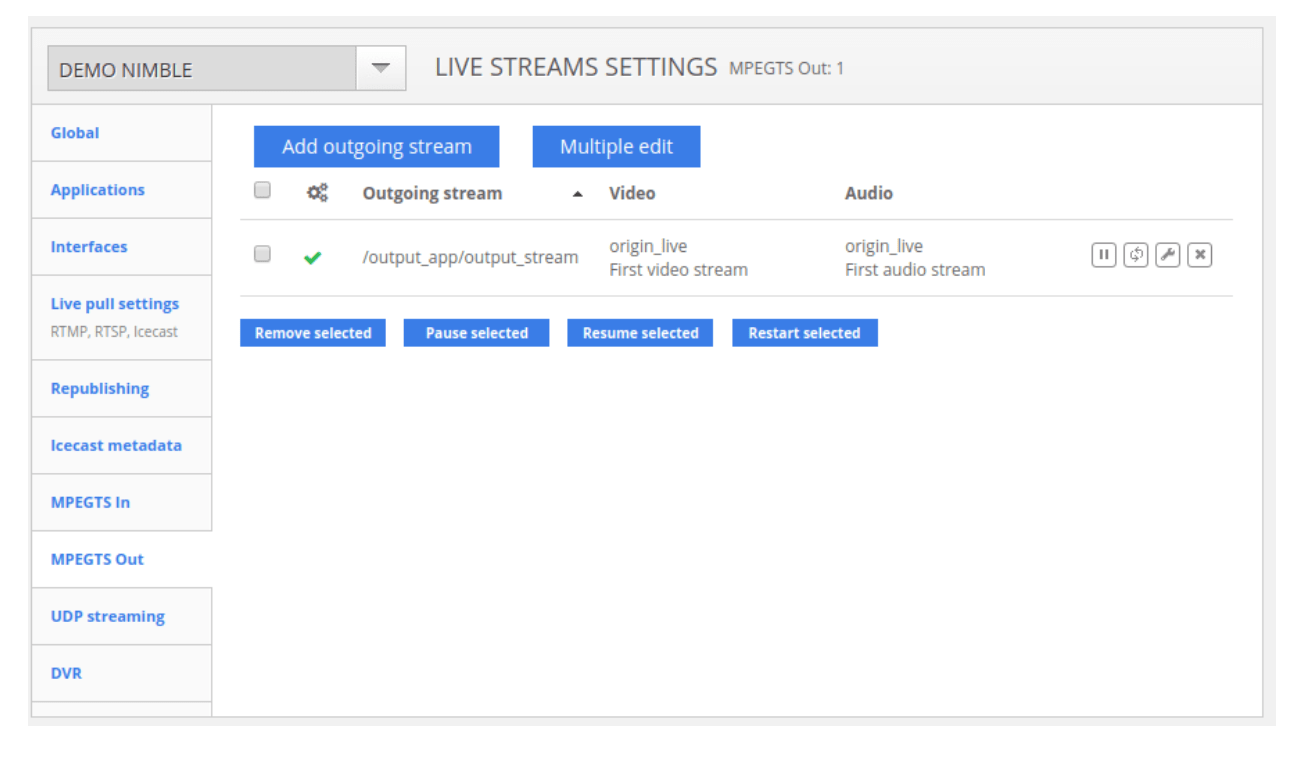
Task: Edit output_stream with the wrench icon
Action: point(1167,255)
